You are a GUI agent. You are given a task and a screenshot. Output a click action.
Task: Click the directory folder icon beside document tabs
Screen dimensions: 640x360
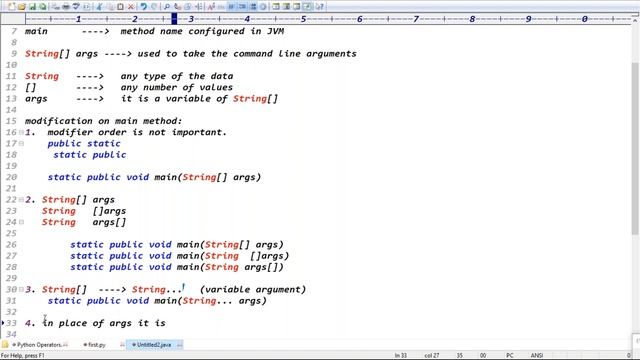[5, 344]
